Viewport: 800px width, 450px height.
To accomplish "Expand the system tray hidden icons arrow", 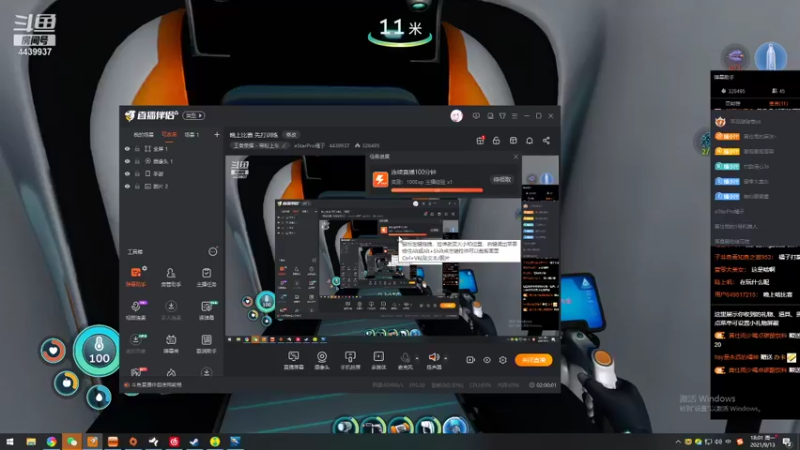I will pos(678,442).
